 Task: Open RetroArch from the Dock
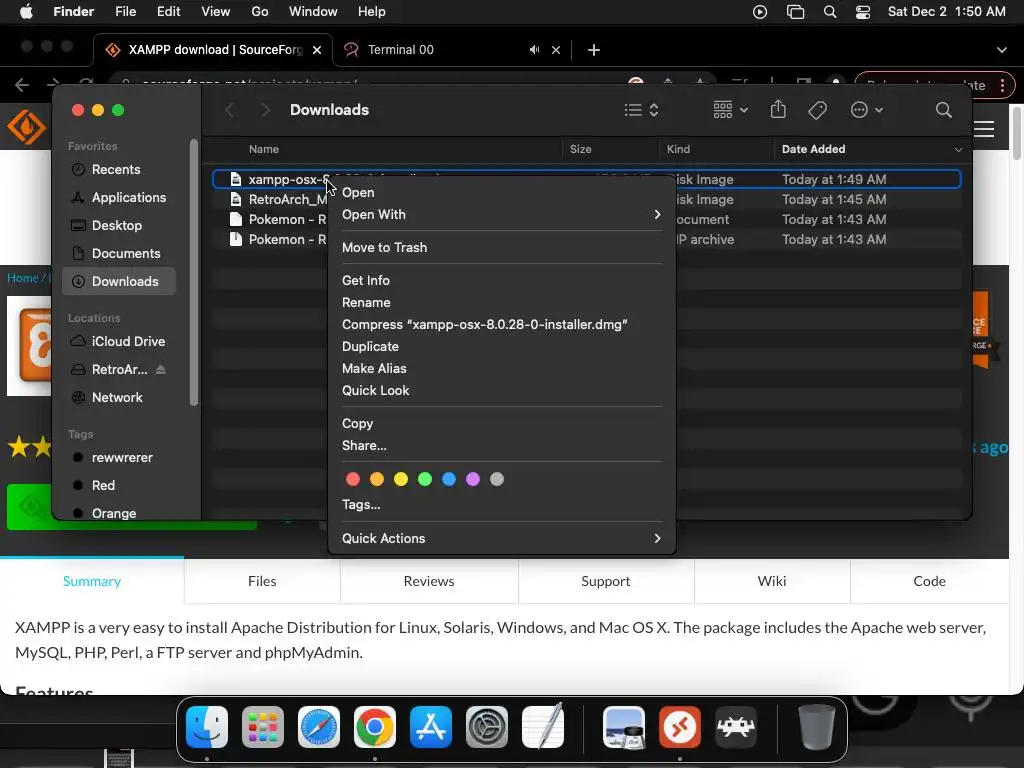[x=736, y=727]
